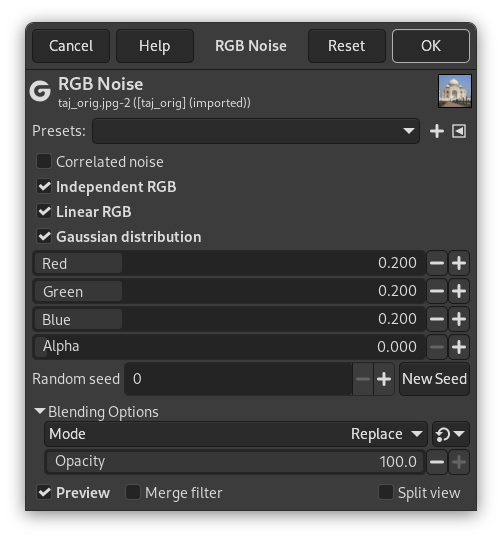Image resolution: width=502 pixels, height=539 pixels.
Task: Decrease Opacity with the minus button
Action: [437, 462]
